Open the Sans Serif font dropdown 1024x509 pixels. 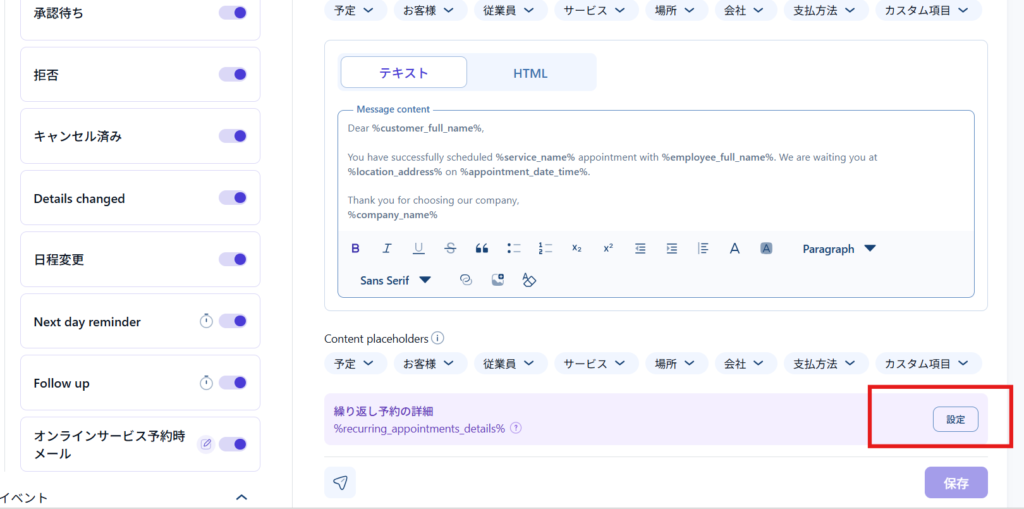click(395, 280)
